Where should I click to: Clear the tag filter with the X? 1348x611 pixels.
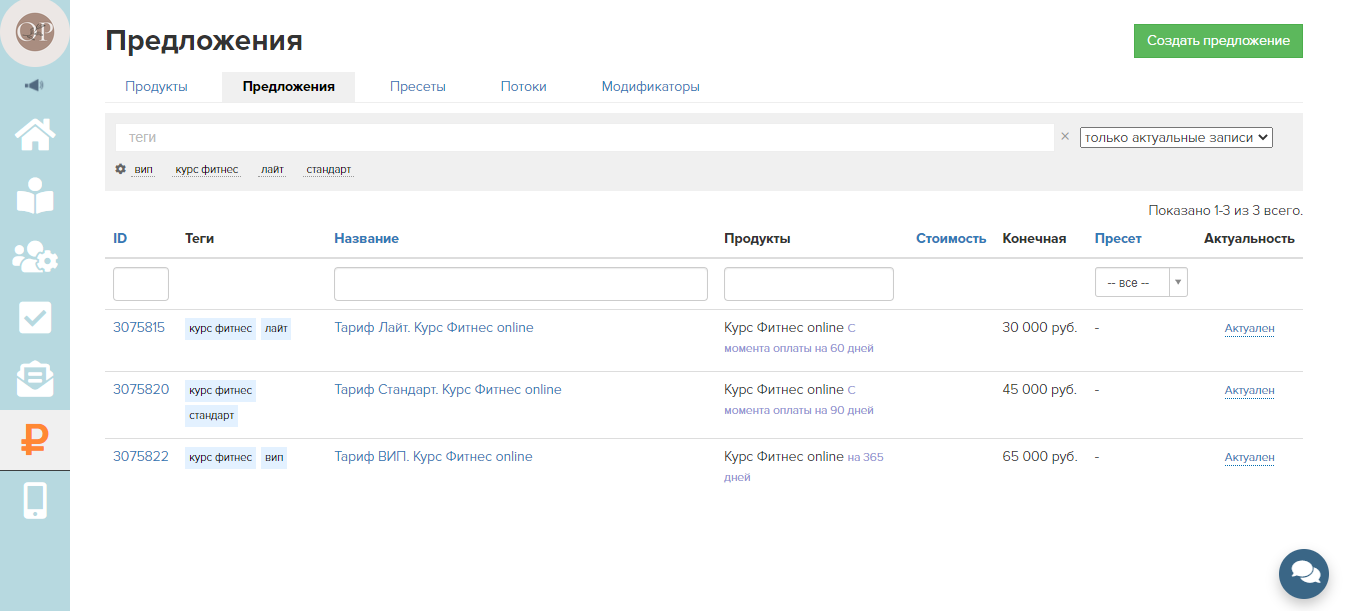click(x=1065, y=137)
